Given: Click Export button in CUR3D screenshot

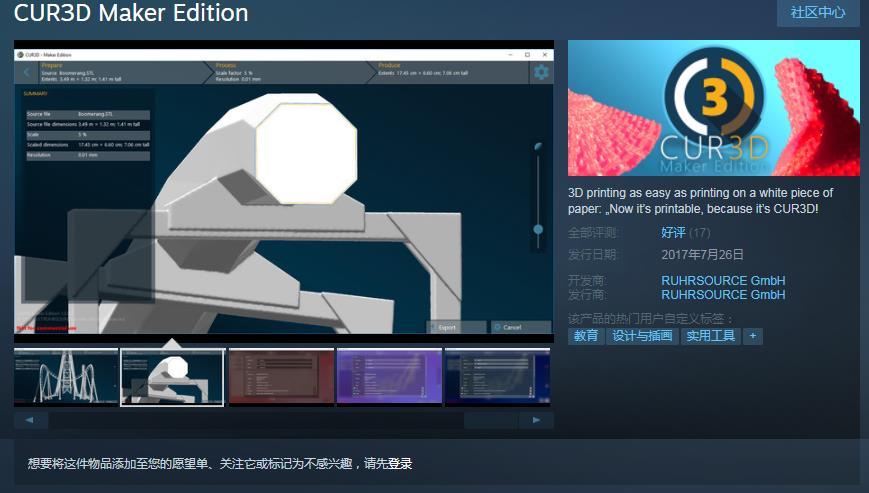Looking at the screenshot, I should pyautogui.click(x=456, y=327).
